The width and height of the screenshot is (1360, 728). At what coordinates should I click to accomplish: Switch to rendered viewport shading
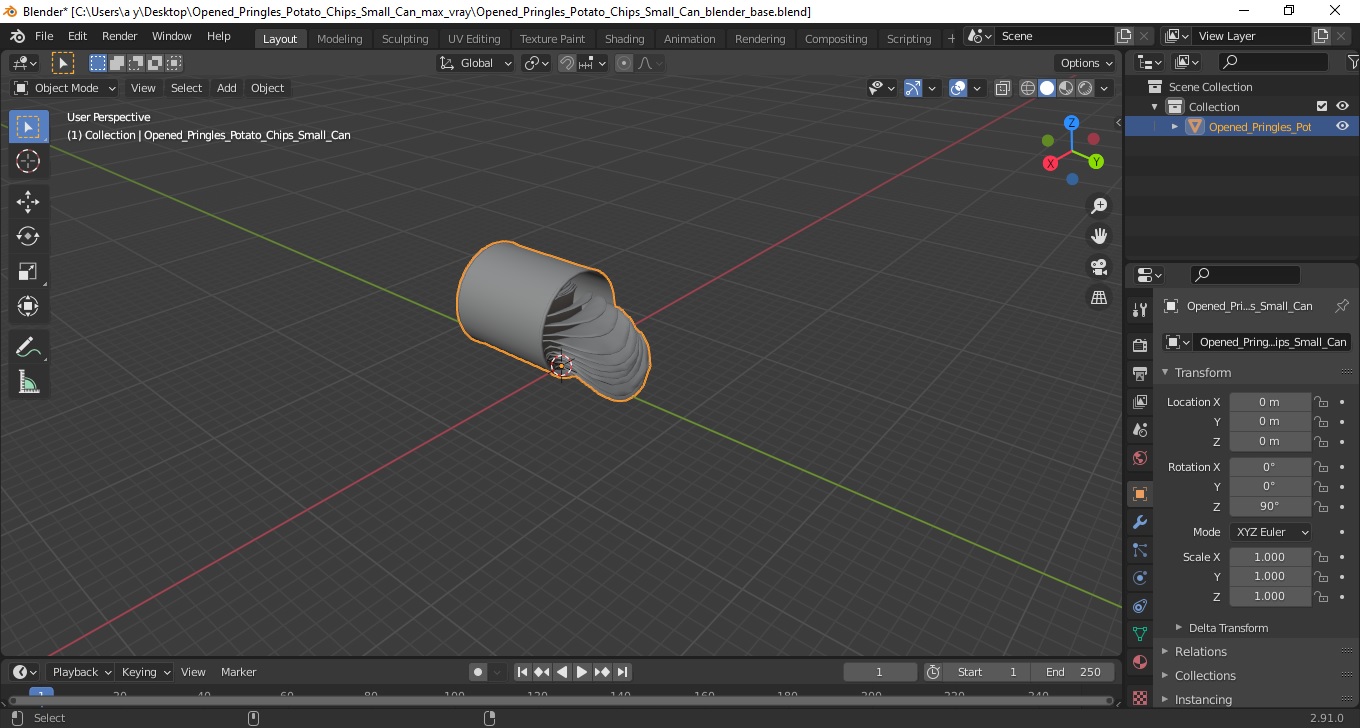pos(1085,88)
